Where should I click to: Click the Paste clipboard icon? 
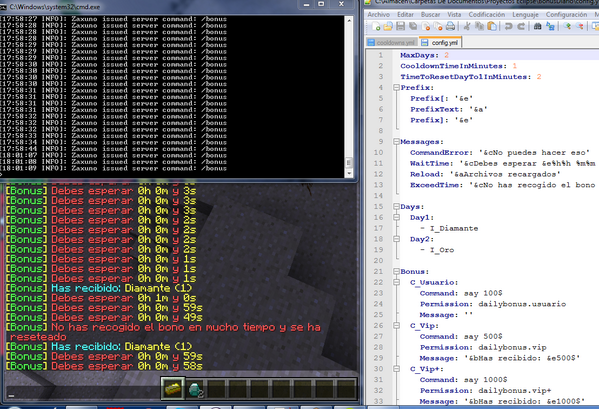tap(492, 26)
